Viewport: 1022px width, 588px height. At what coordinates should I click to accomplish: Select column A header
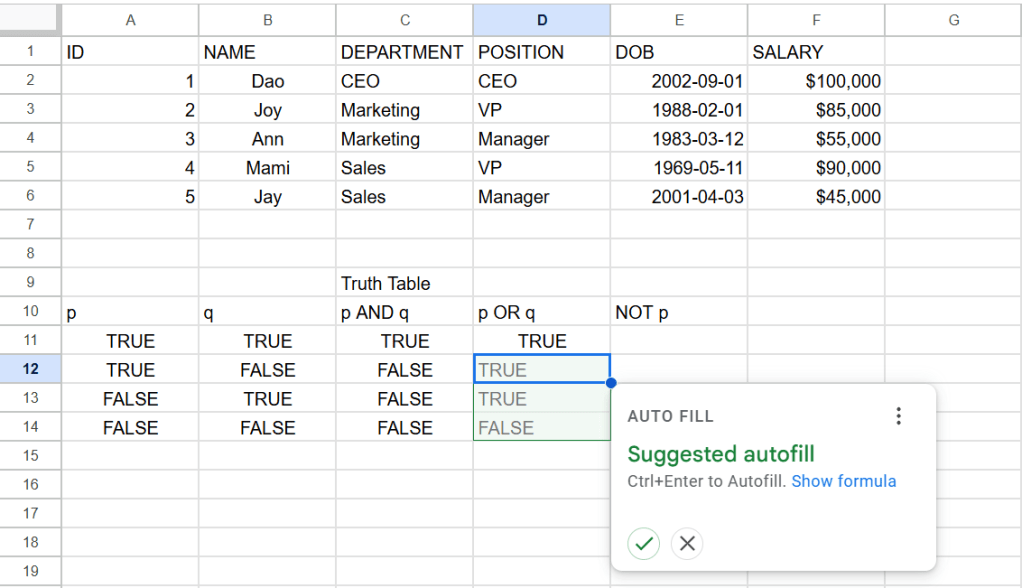tap(130, 20)
